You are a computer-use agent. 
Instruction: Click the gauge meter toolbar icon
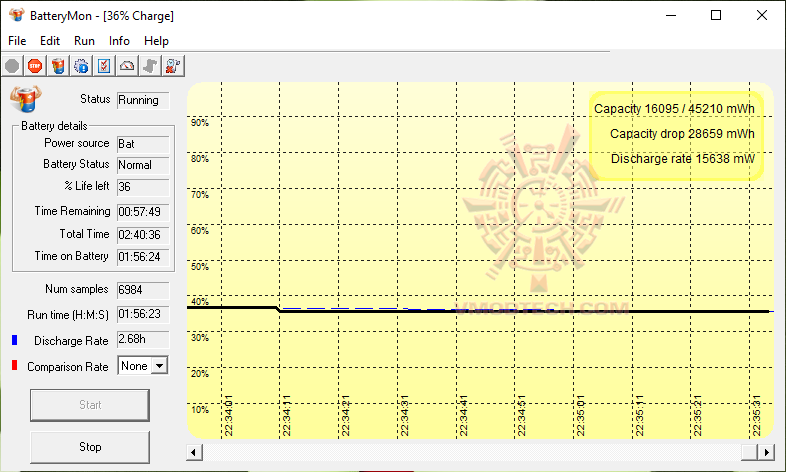(127, 66)
